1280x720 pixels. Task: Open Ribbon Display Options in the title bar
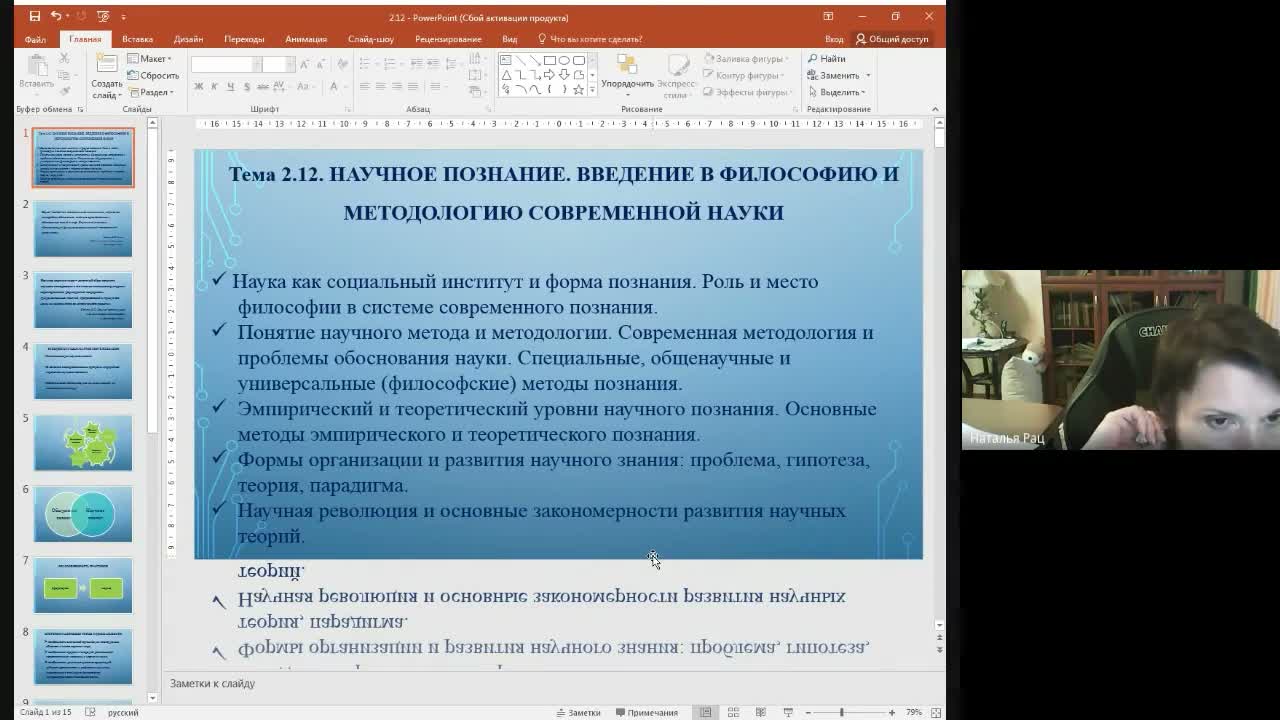pyautogui.click(x=828, y=17)
